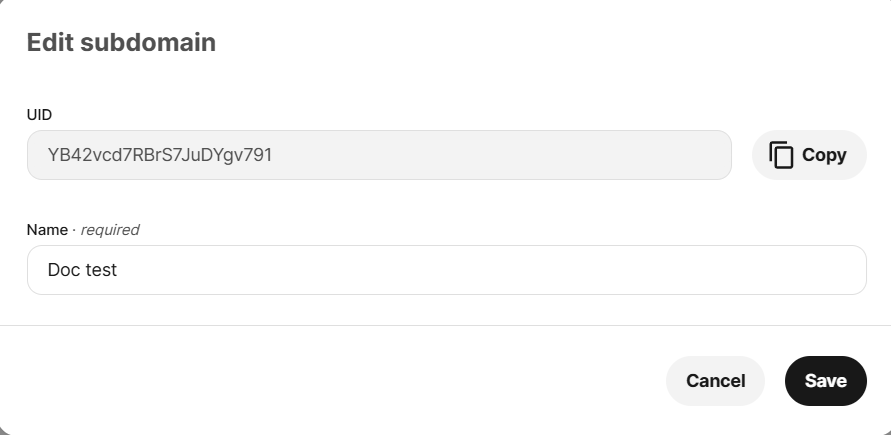Click blank footer area left of Cancel
This screenshot has height=435, width=891.
(330, 381)
